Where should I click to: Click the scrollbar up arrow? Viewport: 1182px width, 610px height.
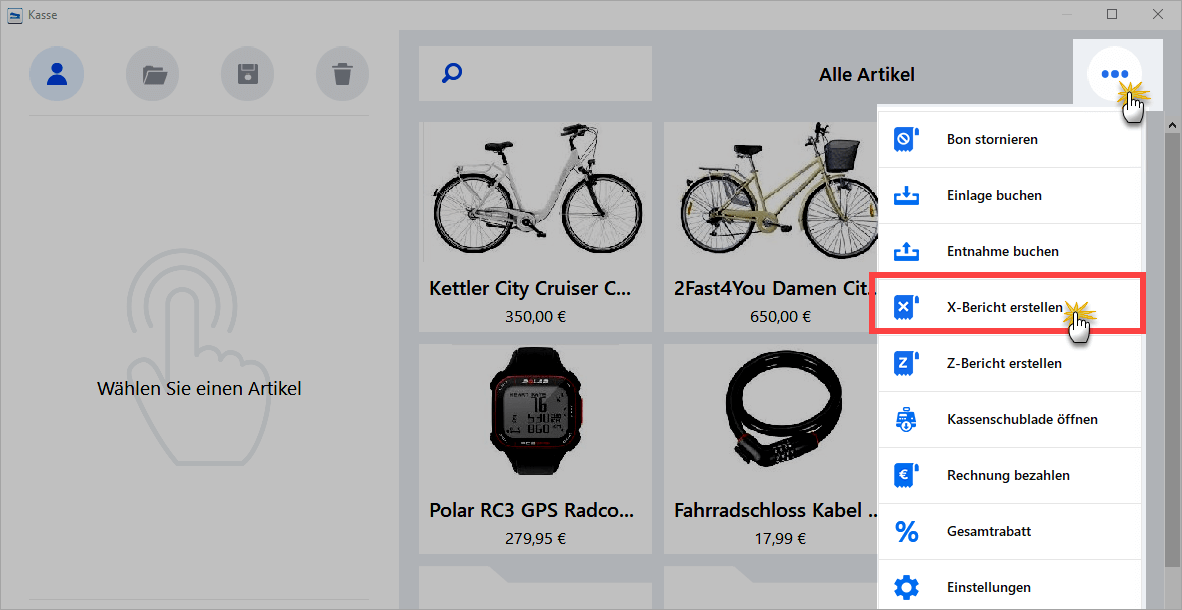pyautogui.click(x=1173, y=124)
